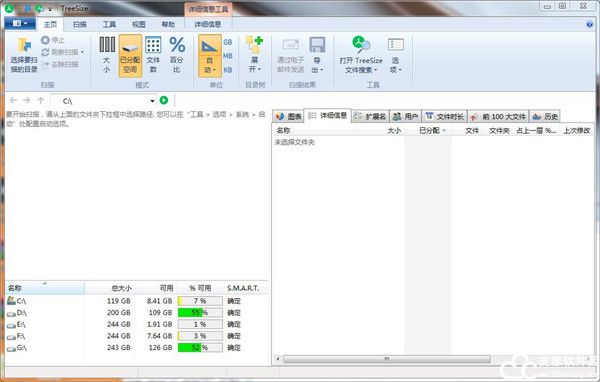Open the 展开 expand dropdown
600x382 pixels.
(254, 65)
